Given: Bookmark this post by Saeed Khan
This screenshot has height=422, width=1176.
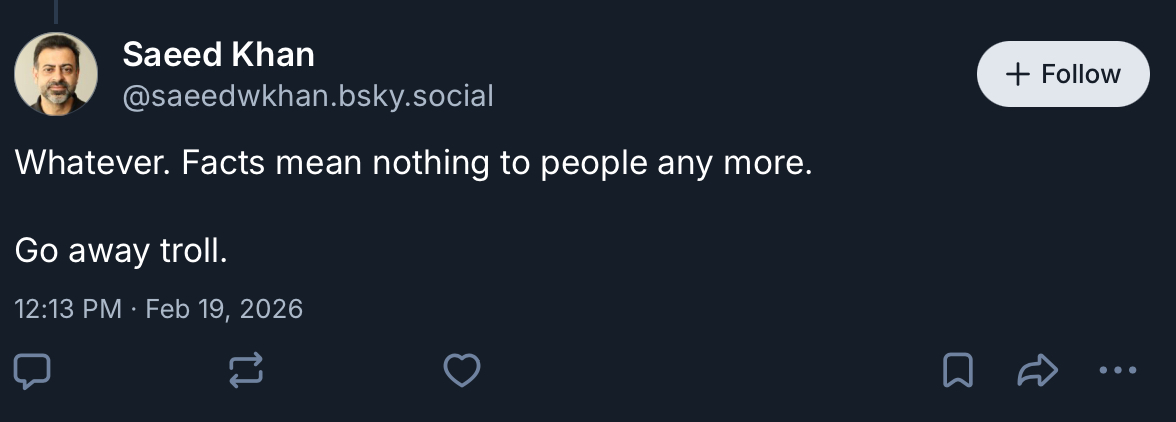Looking at the screenshot, I should click(958, 371).
